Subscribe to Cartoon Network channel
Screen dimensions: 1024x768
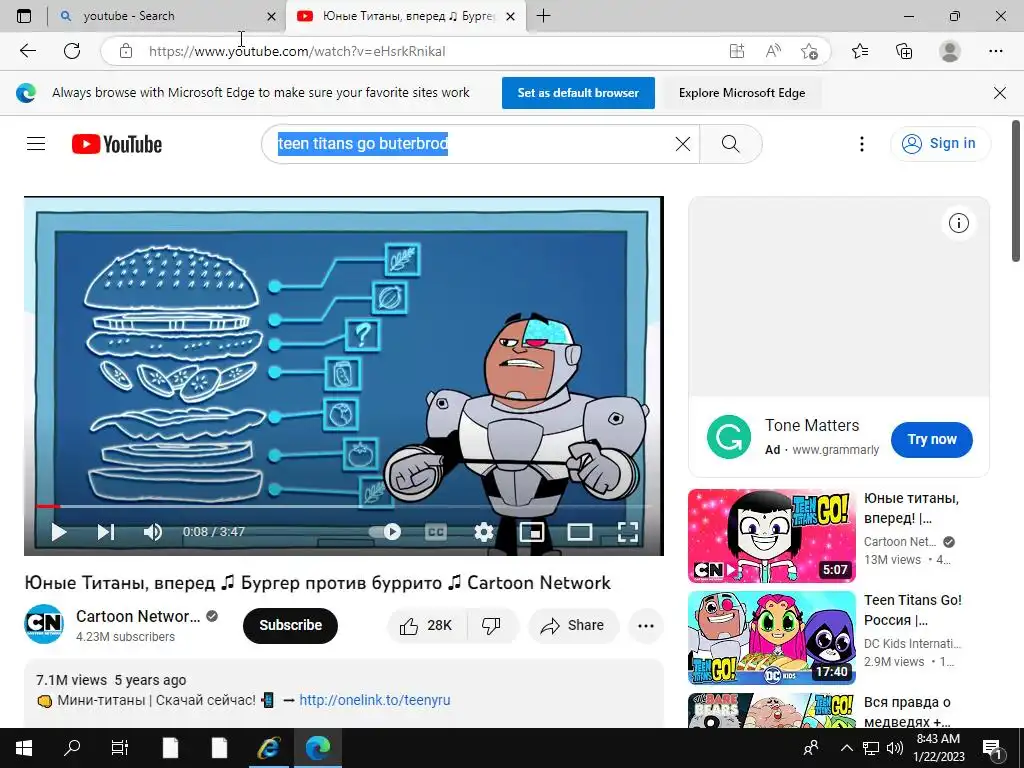click(x=290, y=625)
